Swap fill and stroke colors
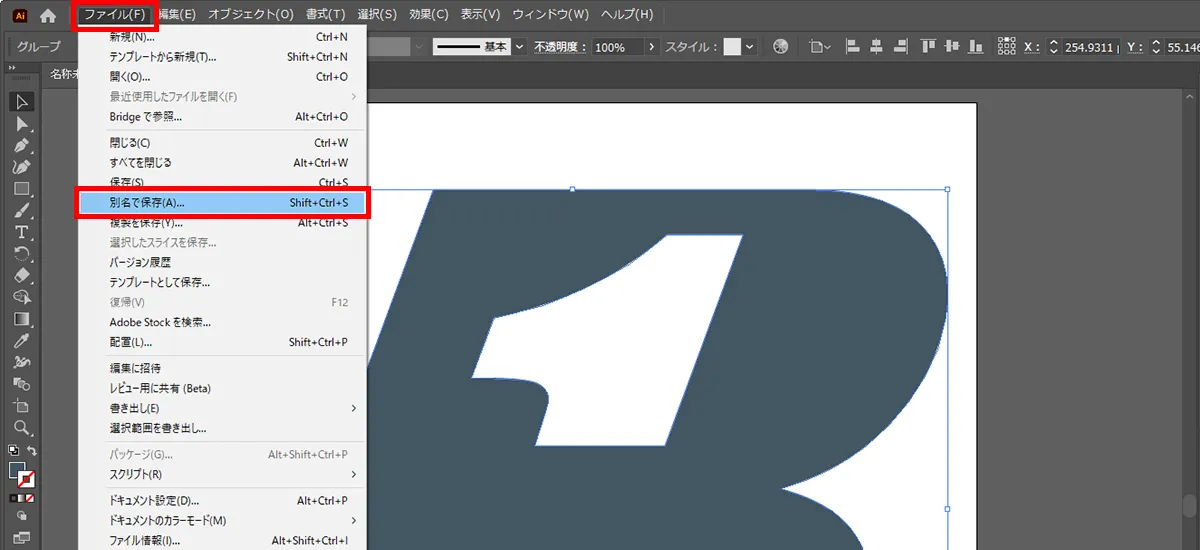Viewport: 1200px width, 550px height. (33, 452)
